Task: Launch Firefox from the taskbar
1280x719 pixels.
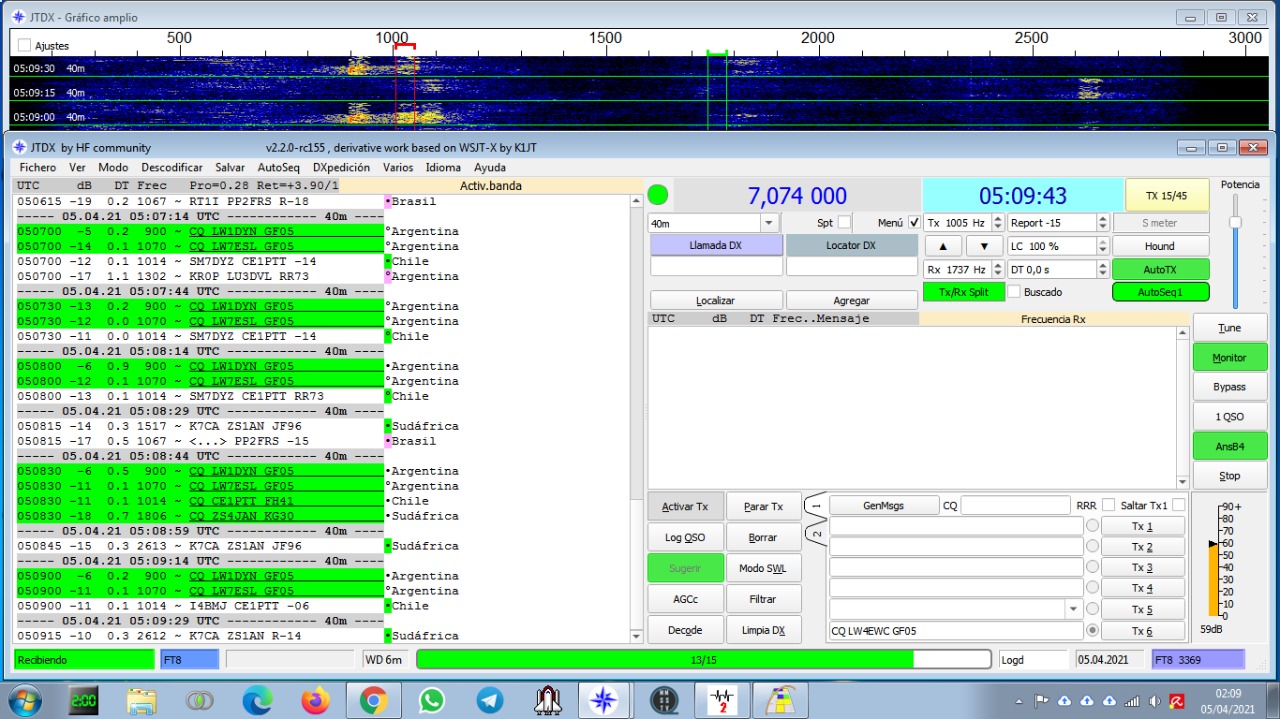Action: 315,701
